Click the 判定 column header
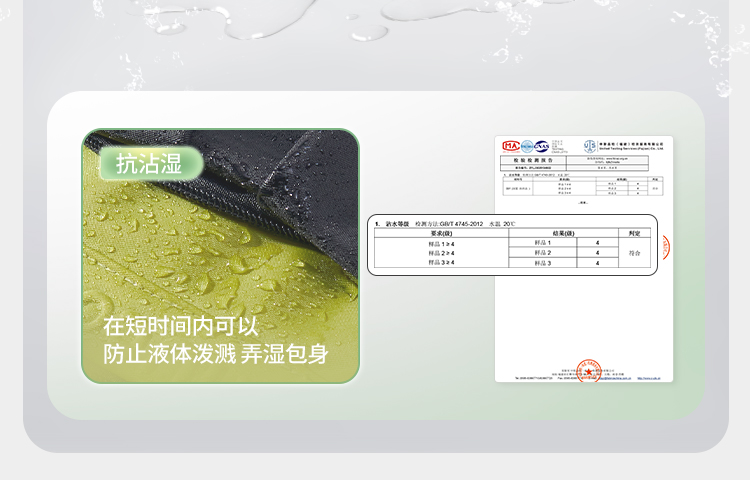The width and height of the screenshot is (750, 480). click(634, 233)
